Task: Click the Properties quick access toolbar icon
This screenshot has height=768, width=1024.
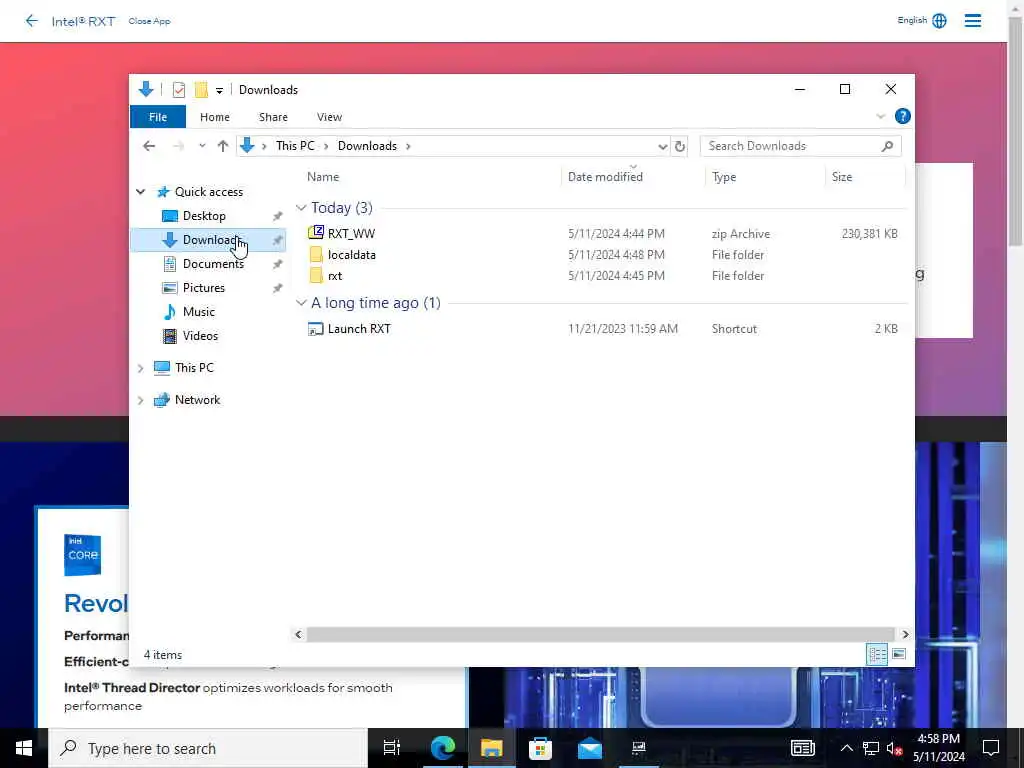Action: coord(178,90)
